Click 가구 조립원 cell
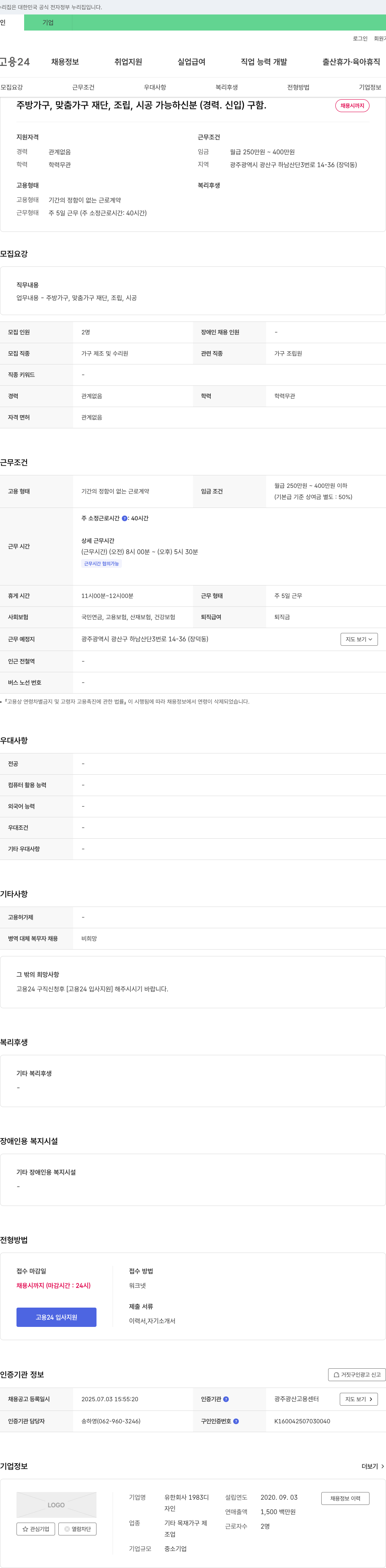386x1568 pixels. click(x=288, y=354)
